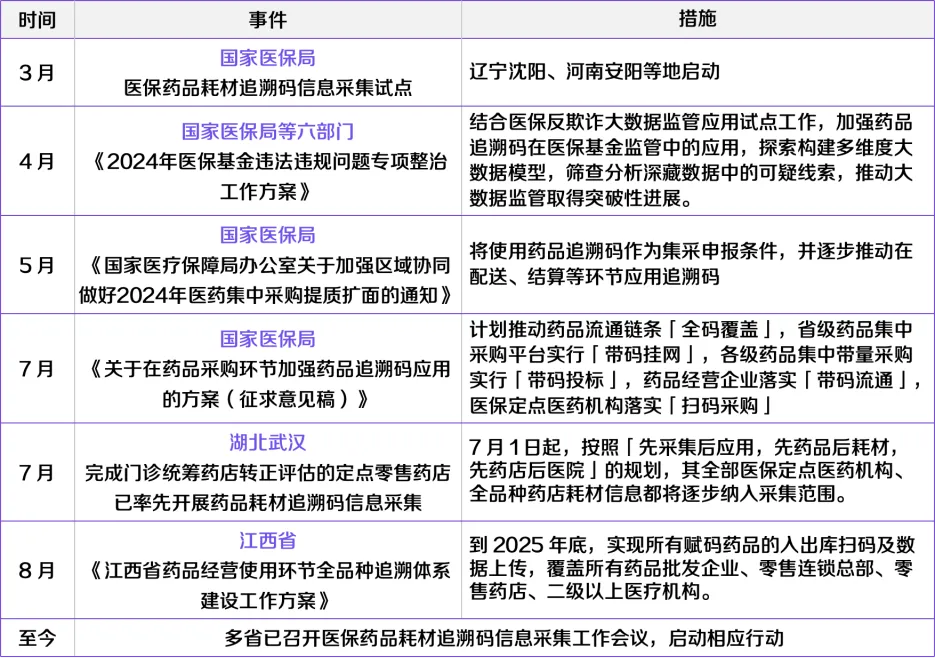Select the 至今 cell in last row
This screenshot has width=935, height=659.
point(37,638)
